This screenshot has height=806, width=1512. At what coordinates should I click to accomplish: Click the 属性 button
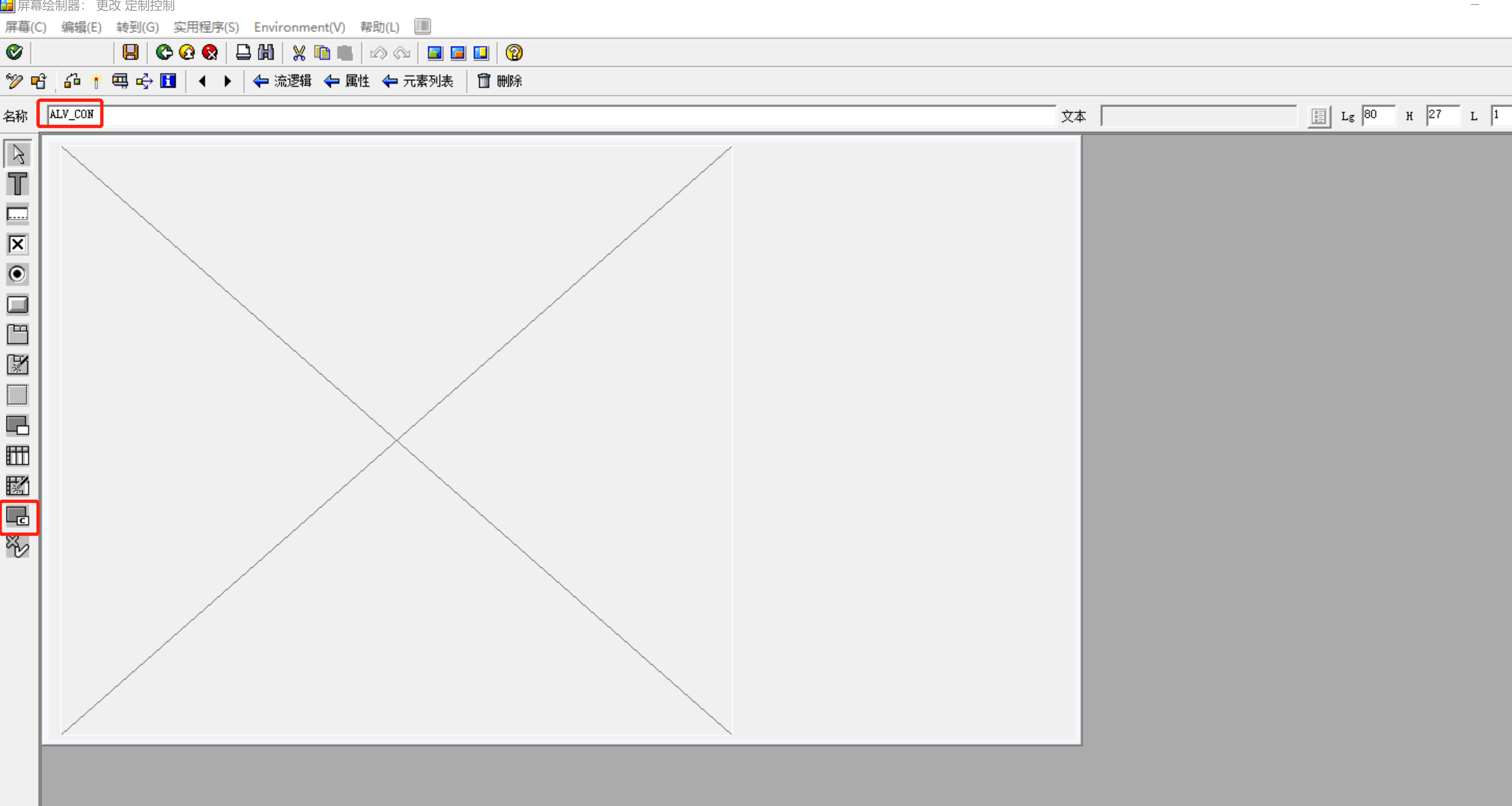coord(347,81)
